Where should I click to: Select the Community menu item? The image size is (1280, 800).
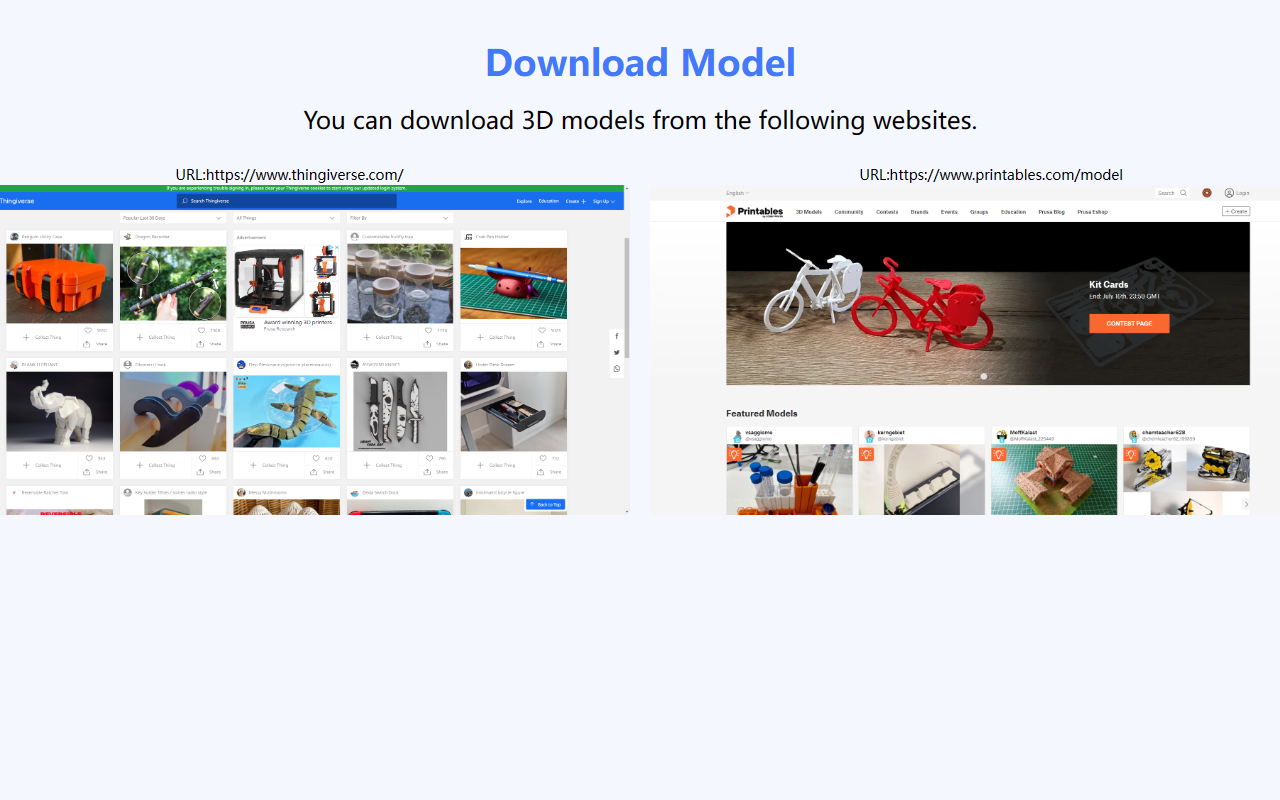point(848,212)
